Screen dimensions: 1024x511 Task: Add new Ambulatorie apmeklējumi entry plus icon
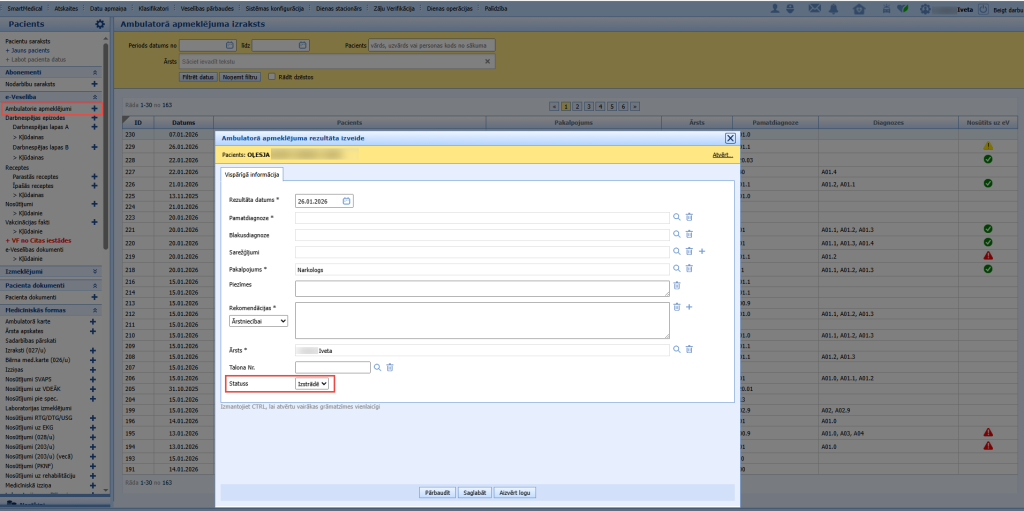click(x=95, y=108)
